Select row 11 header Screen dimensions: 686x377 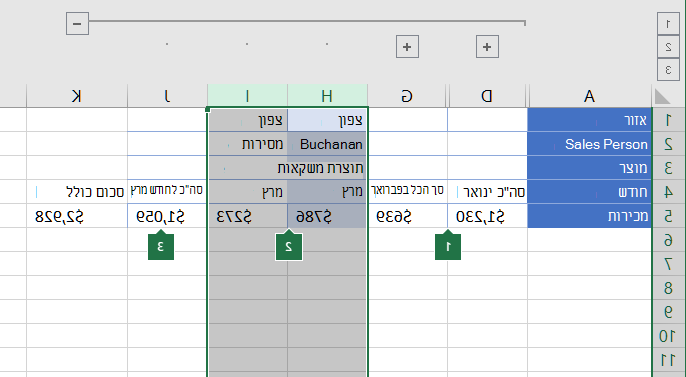click(x=668, y=360)
